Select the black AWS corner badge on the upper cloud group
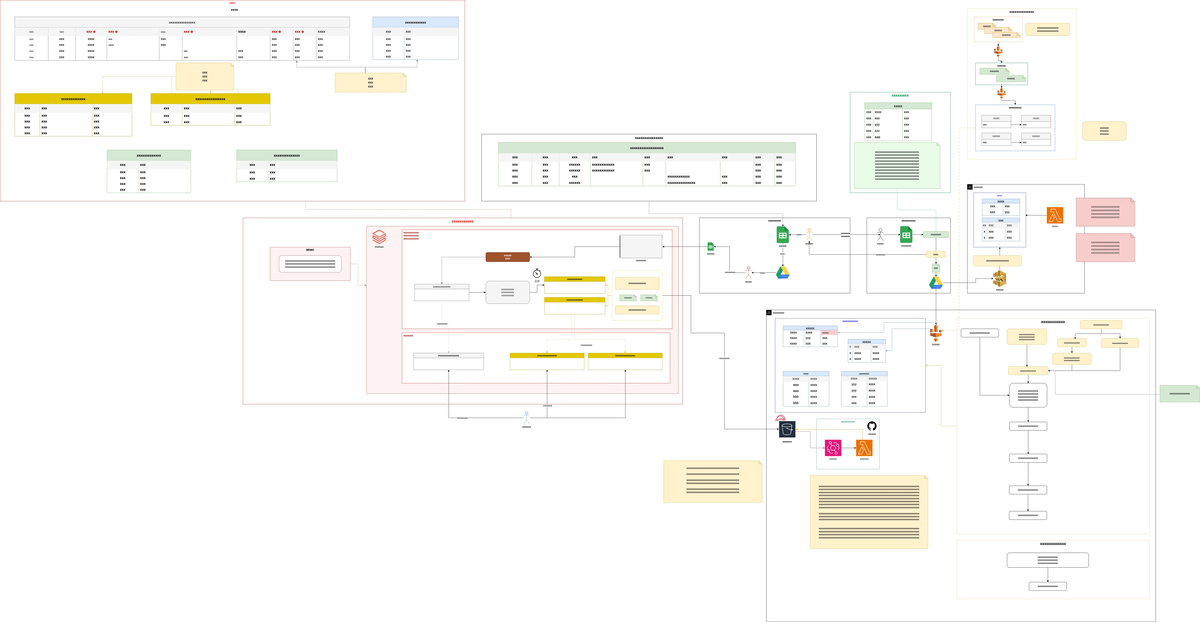The height and width of the screenshot is (622, 1200). [970, 187]
